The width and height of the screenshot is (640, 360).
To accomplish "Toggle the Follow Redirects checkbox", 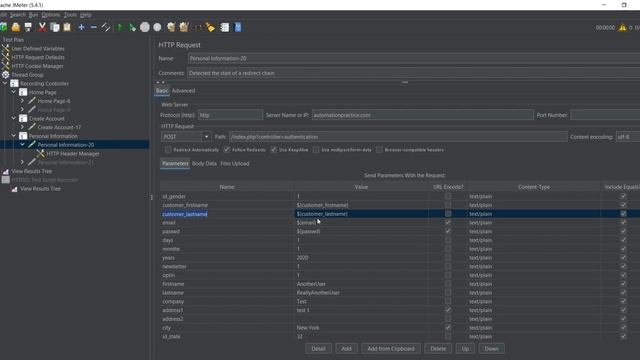I will point(227,150).
